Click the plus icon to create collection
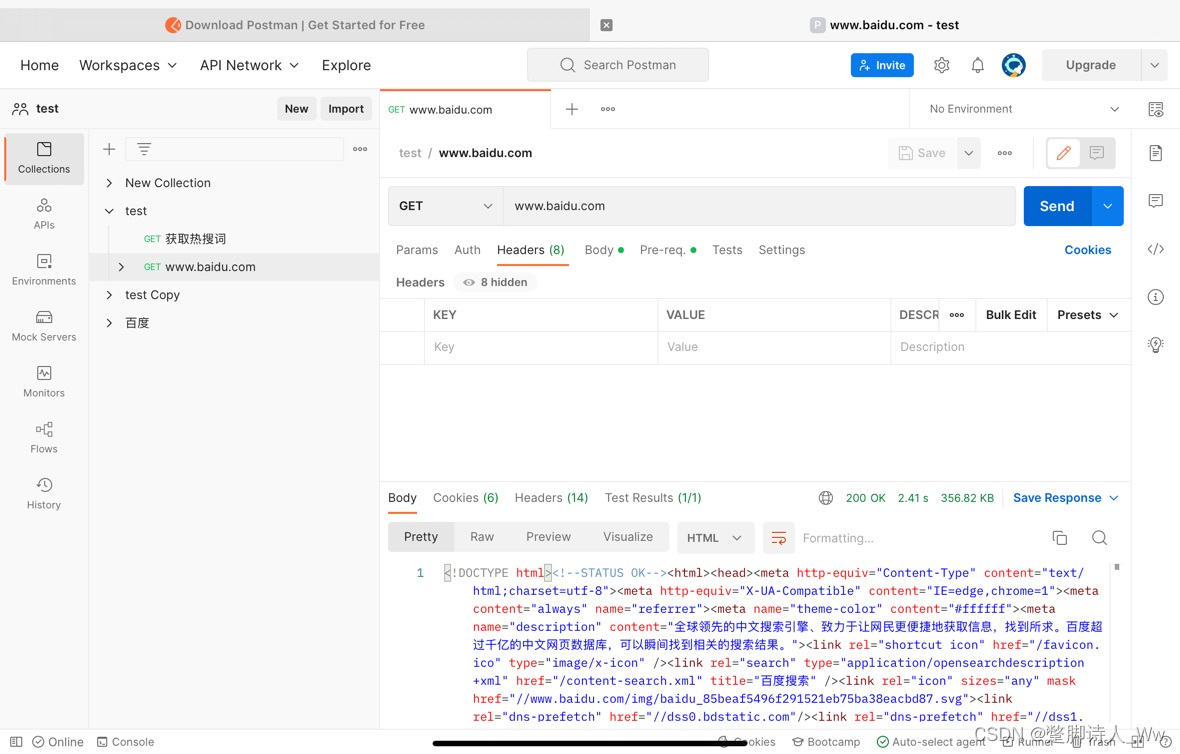The height and width of the screenshot is (754, 1180). (109, 149)
